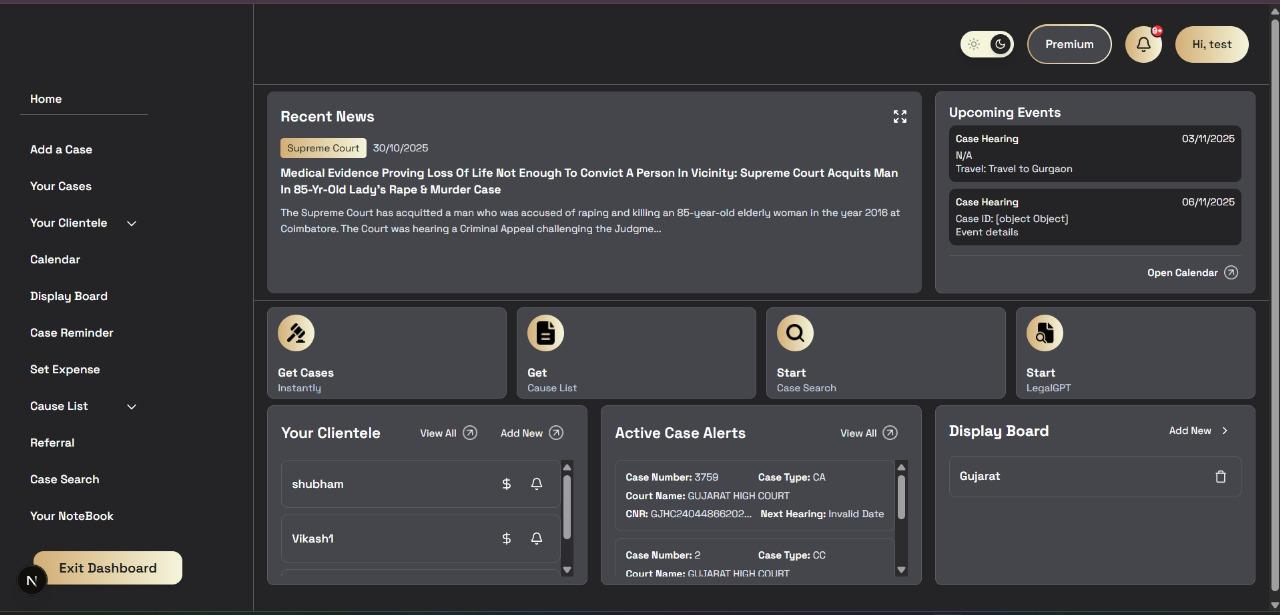
Task: Click the dollar icon next to Vikash1
Action: [x=506, y=538]
